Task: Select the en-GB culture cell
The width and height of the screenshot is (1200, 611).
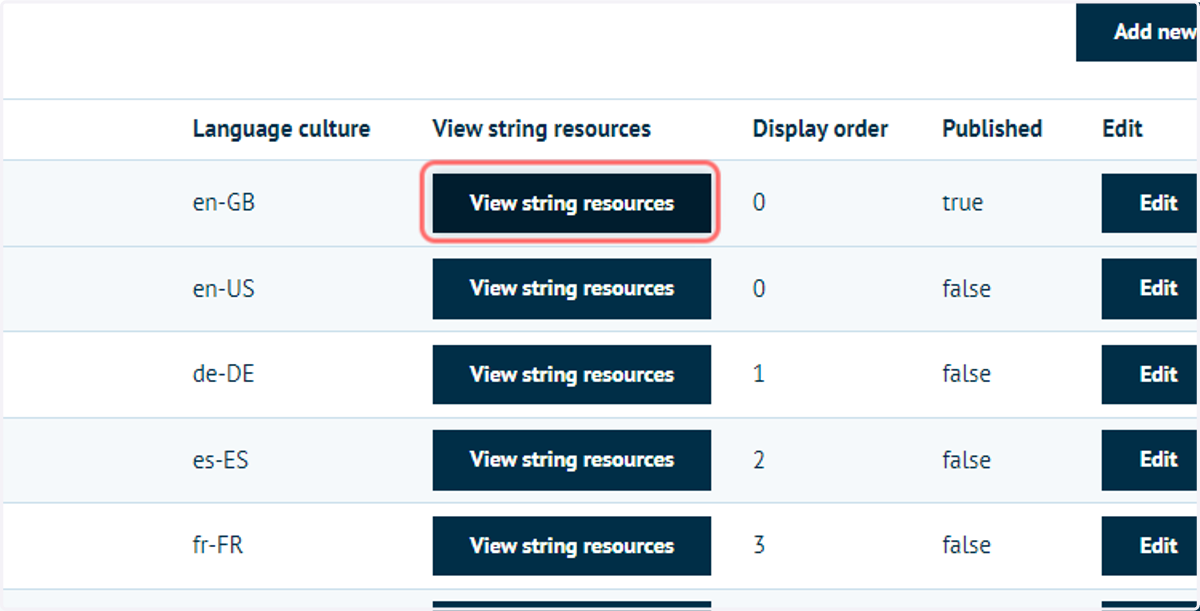Action: click(x=224, y=203)
